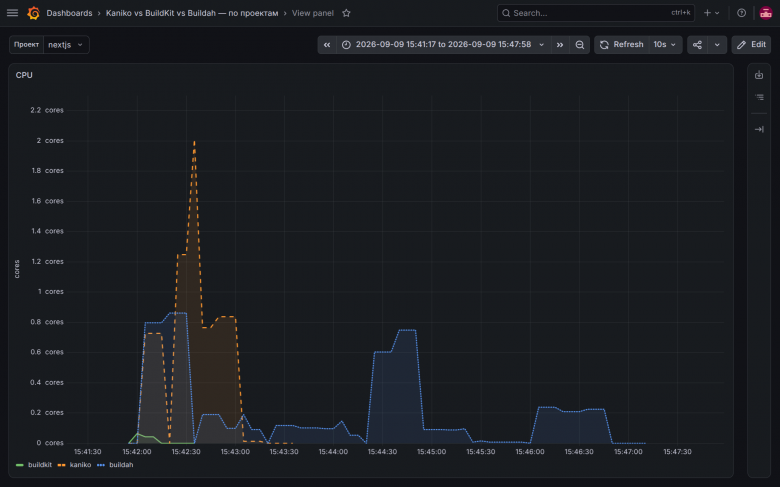780x487 pixels.
Task: Click the green buildkit legend color marker
Action: 20,465
